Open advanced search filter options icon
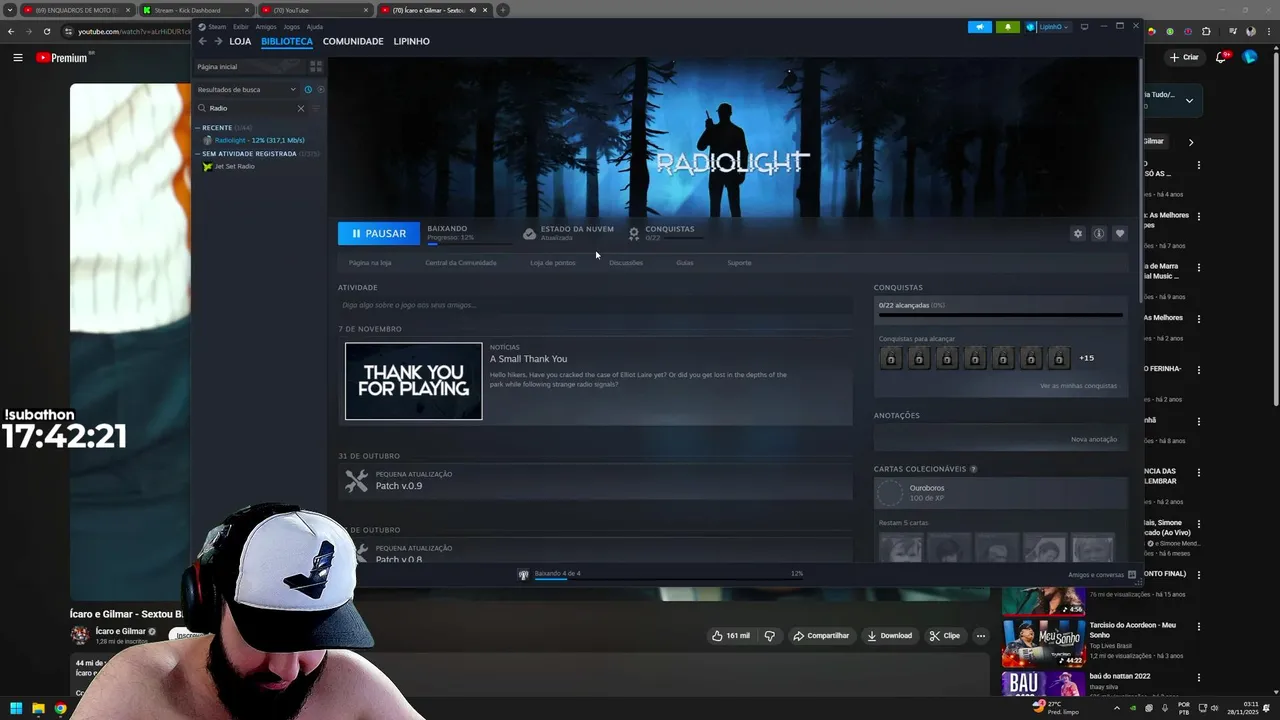 click(316, 108)
